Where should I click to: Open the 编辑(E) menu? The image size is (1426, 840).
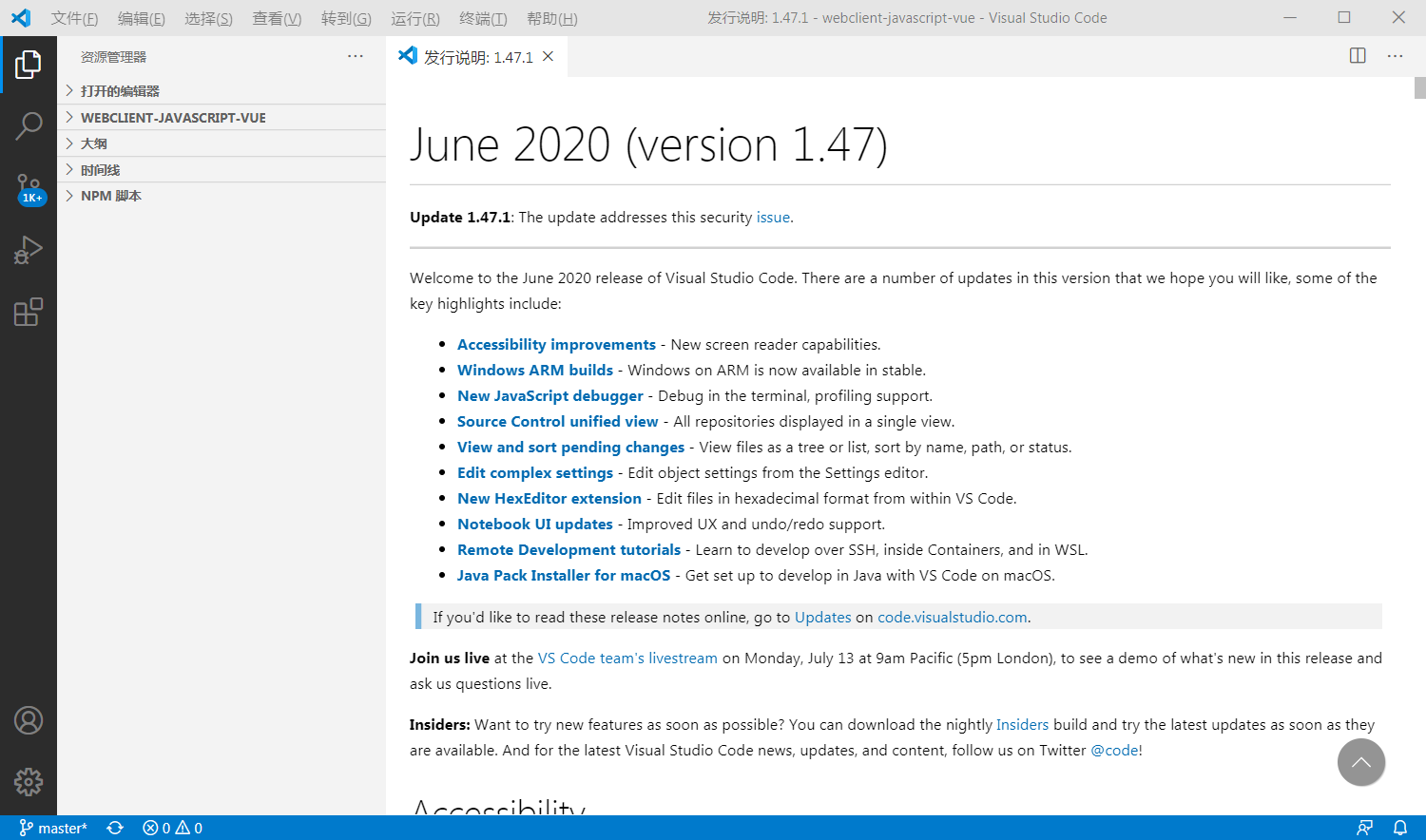(142, 18)
